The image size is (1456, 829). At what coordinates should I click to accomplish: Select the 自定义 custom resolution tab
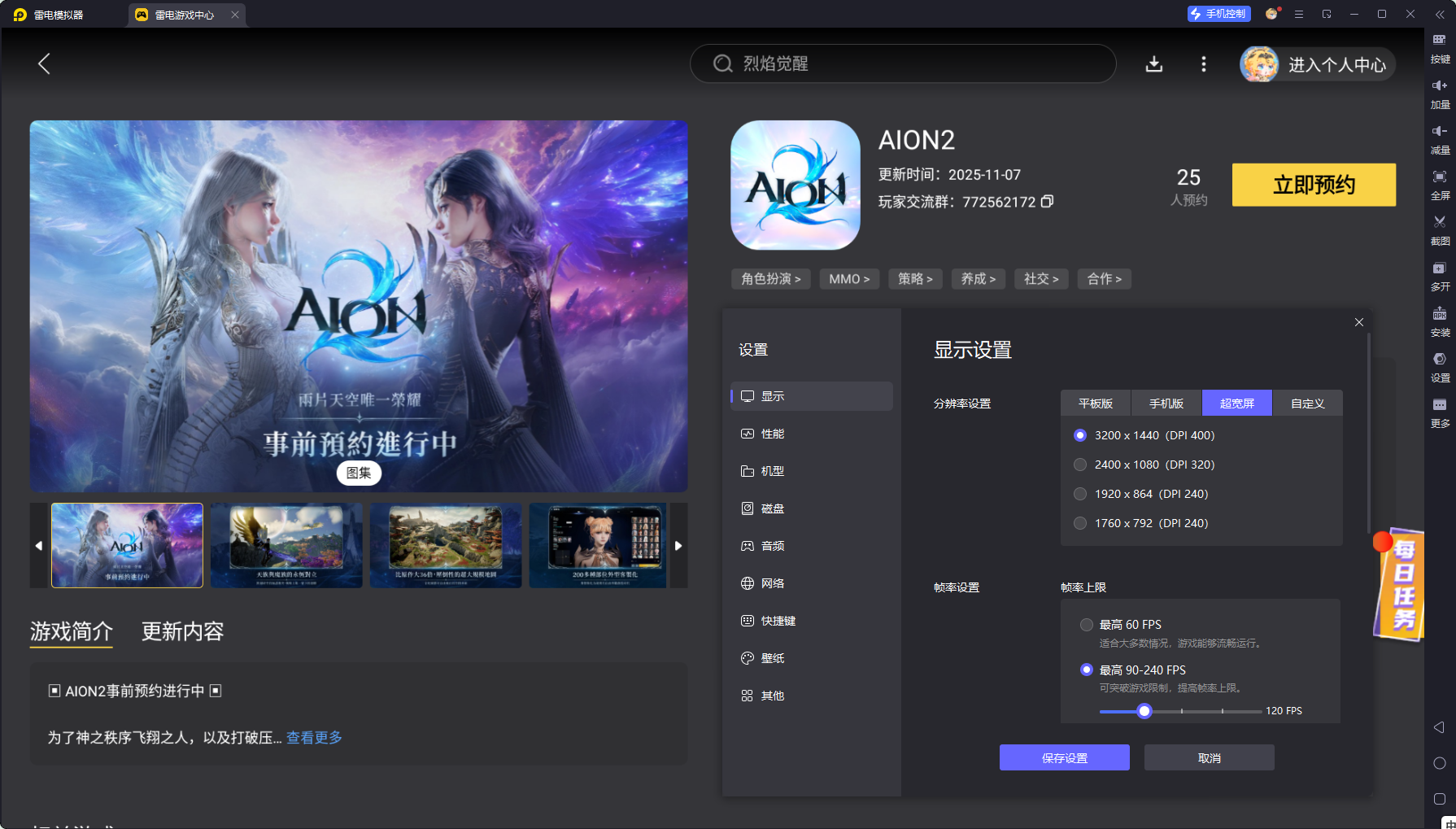(1307, 403)
